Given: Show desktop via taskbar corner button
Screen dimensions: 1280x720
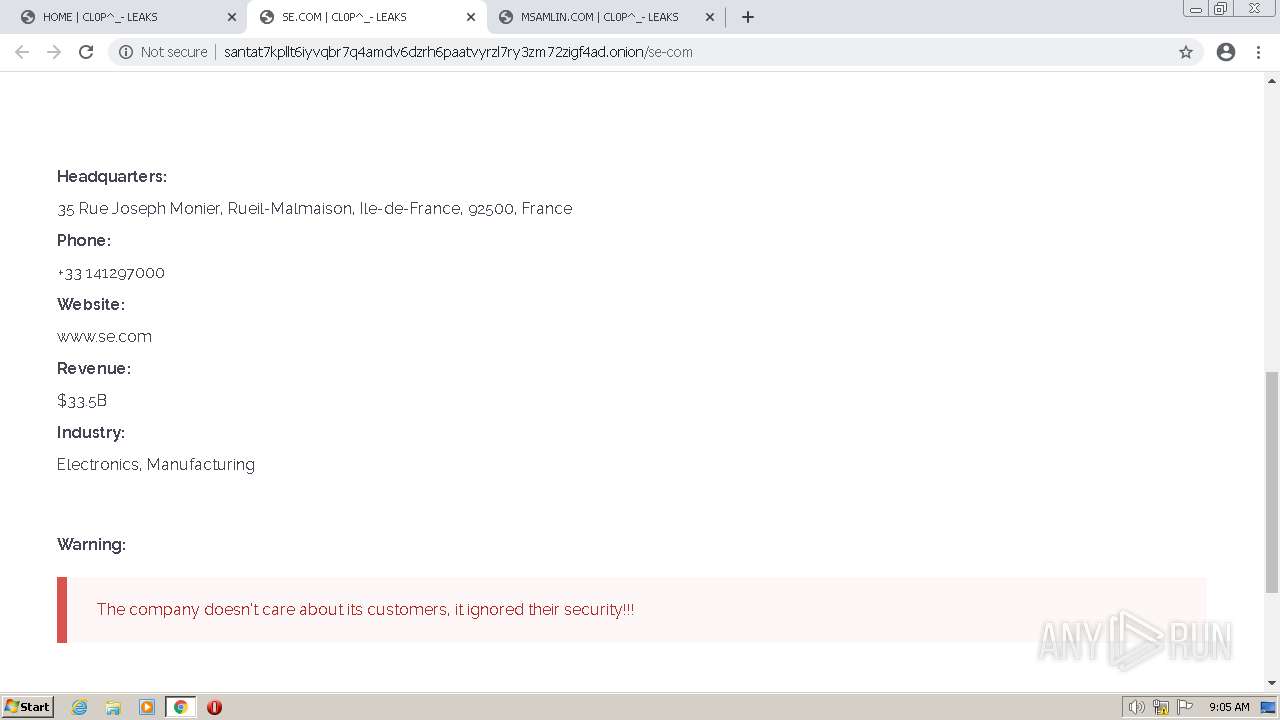Looking at the screenshot, I should pos(1269,707).
